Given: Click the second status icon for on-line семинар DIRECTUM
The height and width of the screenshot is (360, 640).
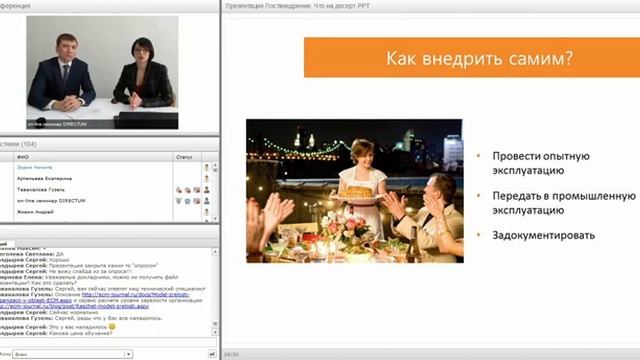Looking at the screenshot, I should [188, 201].
